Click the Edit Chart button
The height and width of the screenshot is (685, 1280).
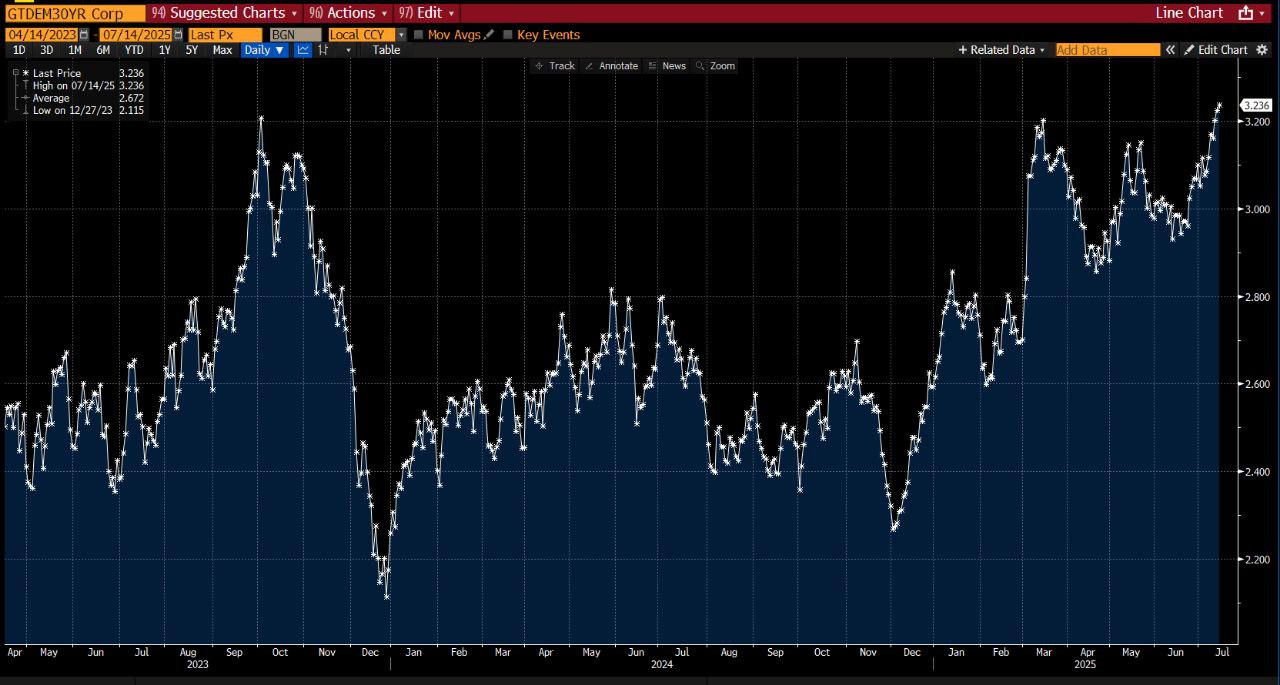pos(1216,50)
